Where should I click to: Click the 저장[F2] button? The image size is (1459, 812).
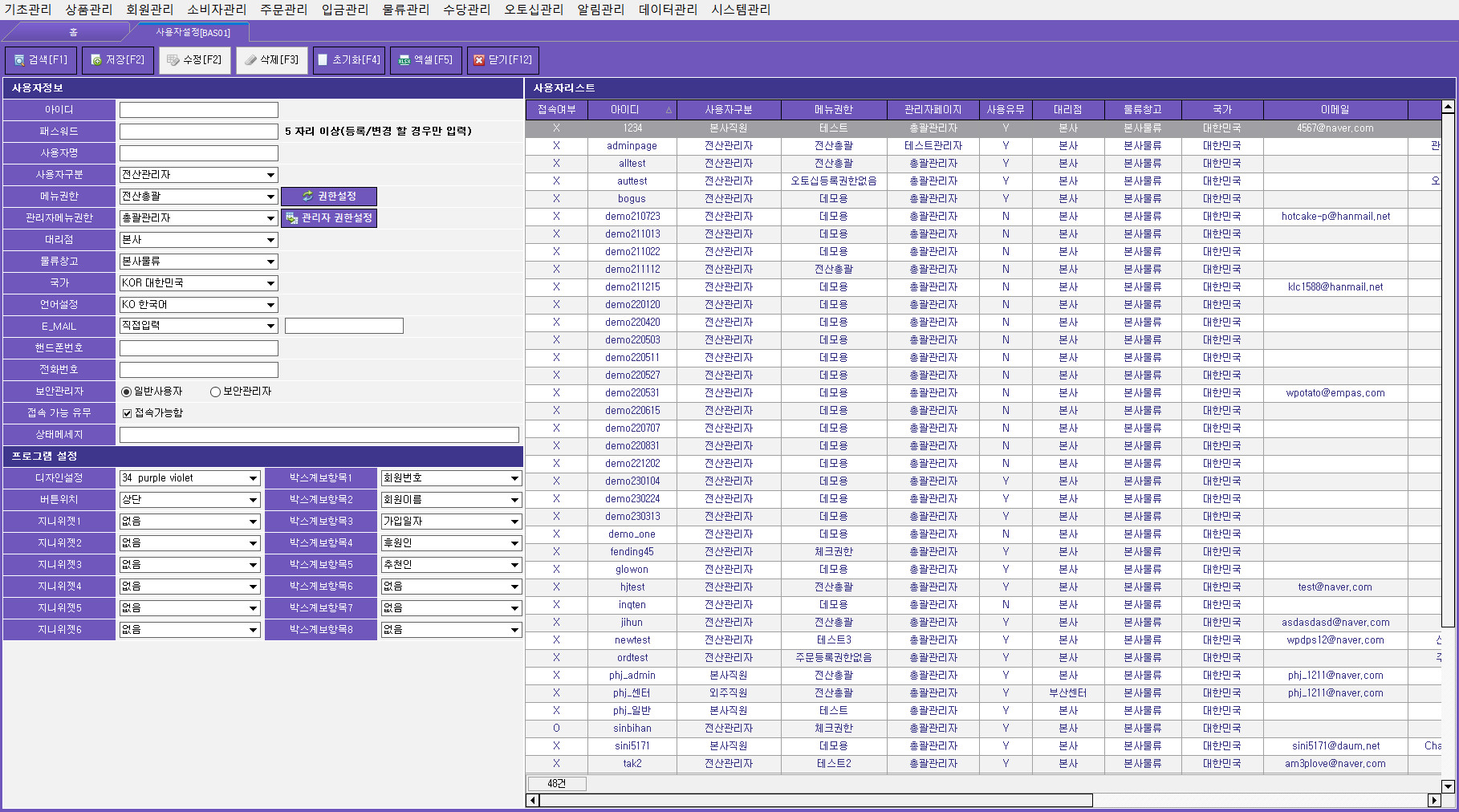point(117,60)
